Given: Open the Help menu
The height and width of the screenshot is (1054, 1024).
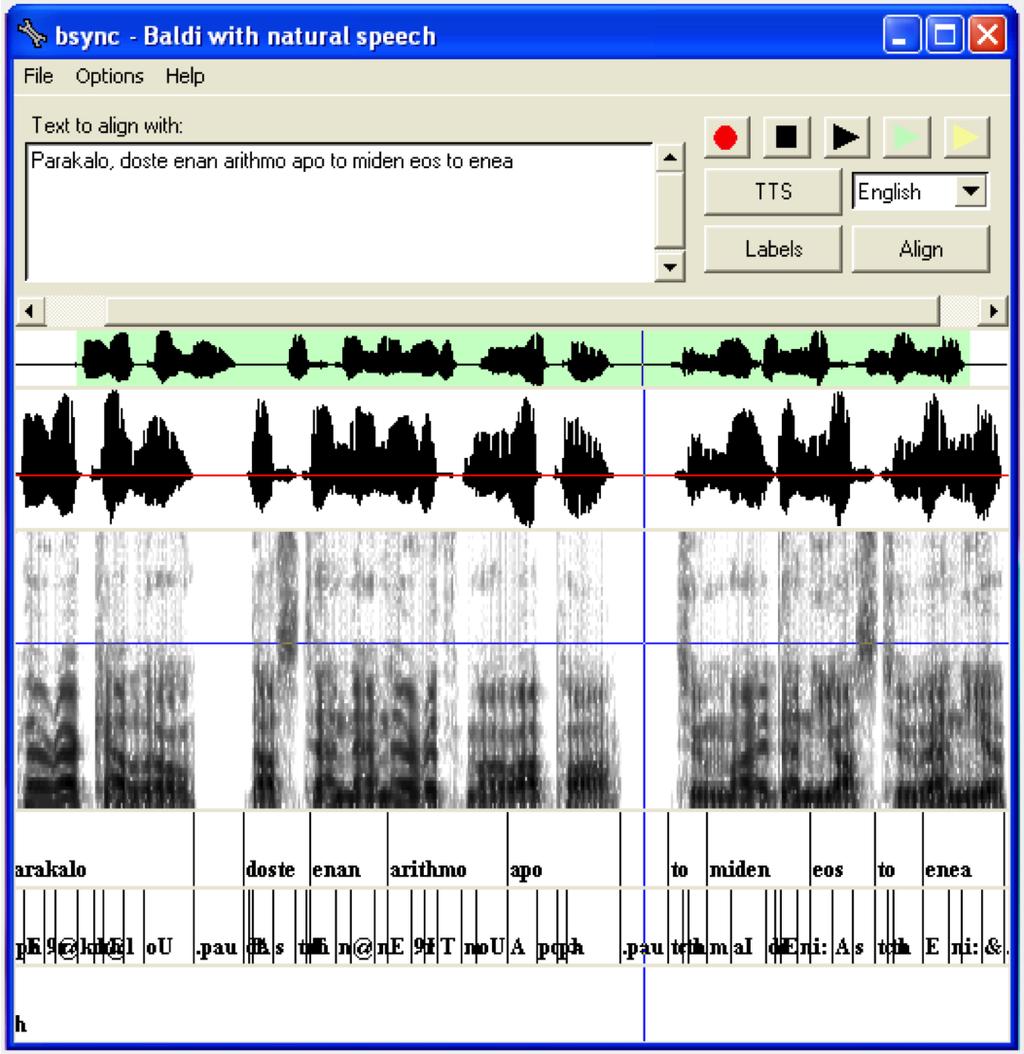Looking at the screenshot, I should (185, 76).
